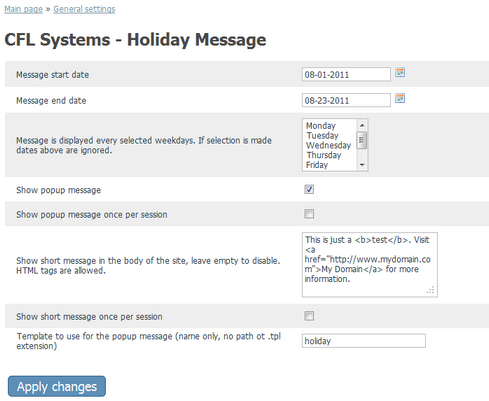Select Monday in the weekdays list
This screenshot has width=489, height=401.
pyautogui.click(x=321, y=126)
